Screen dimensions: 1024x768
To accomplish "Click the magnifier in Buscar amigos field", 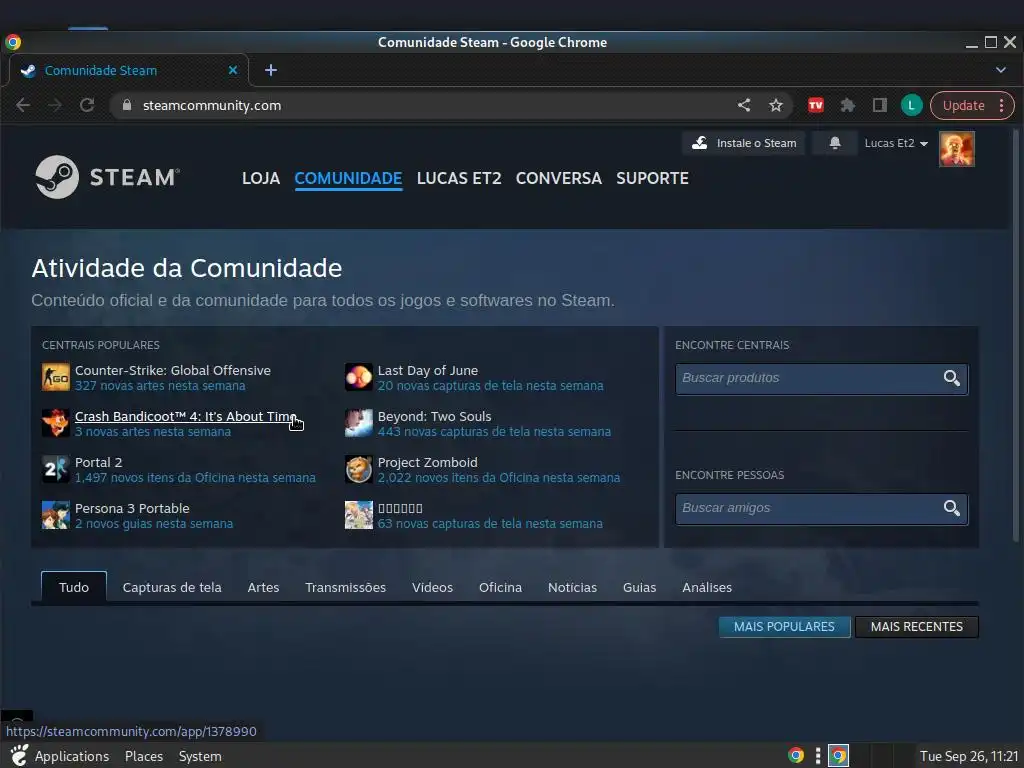I will (x=952, y=508).
